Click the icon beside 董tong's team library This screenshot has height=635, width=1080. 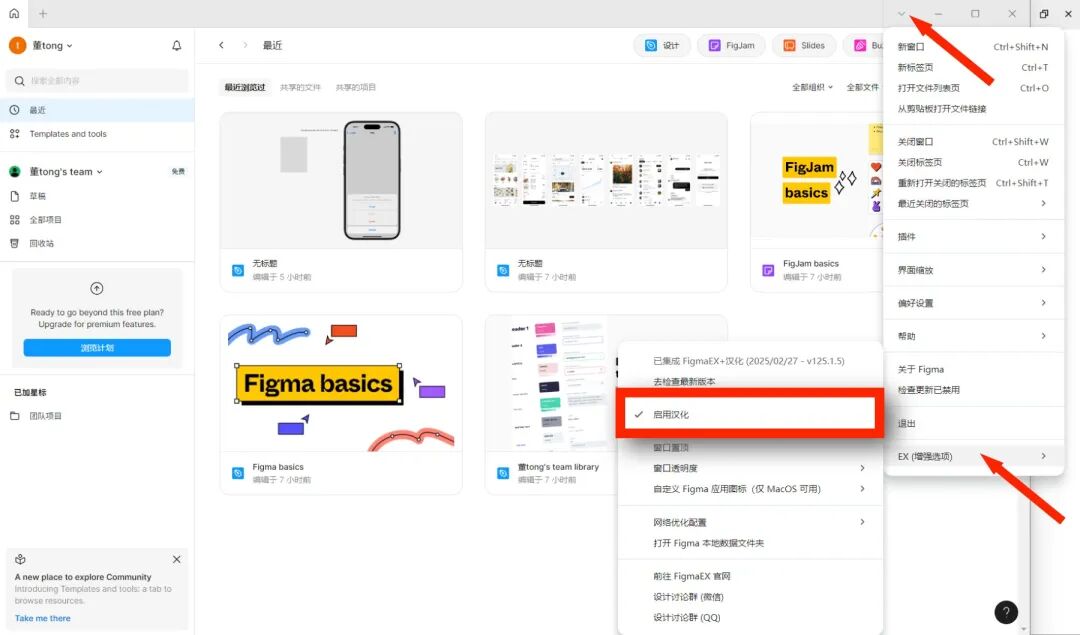click(x=503, y=473)
